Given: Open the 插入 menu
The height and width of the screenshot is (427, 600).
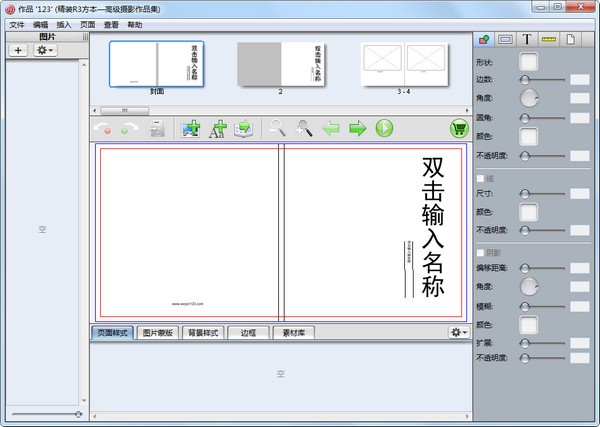Looking at the screenshot, I should click(64, 25).
